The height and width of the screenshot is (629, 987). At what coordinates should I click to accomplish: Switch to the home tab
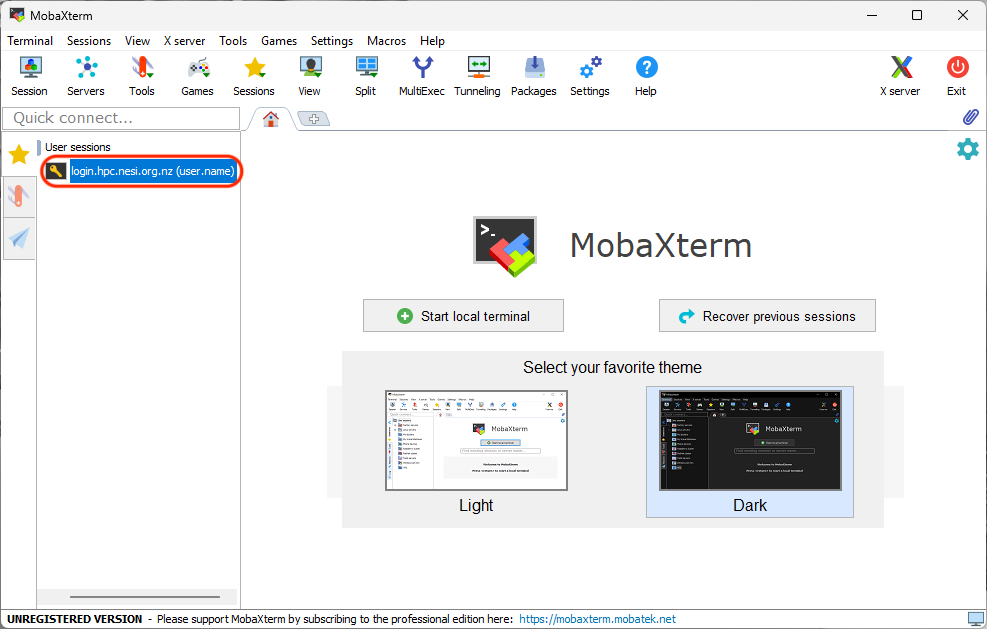(x=271, y=118)
